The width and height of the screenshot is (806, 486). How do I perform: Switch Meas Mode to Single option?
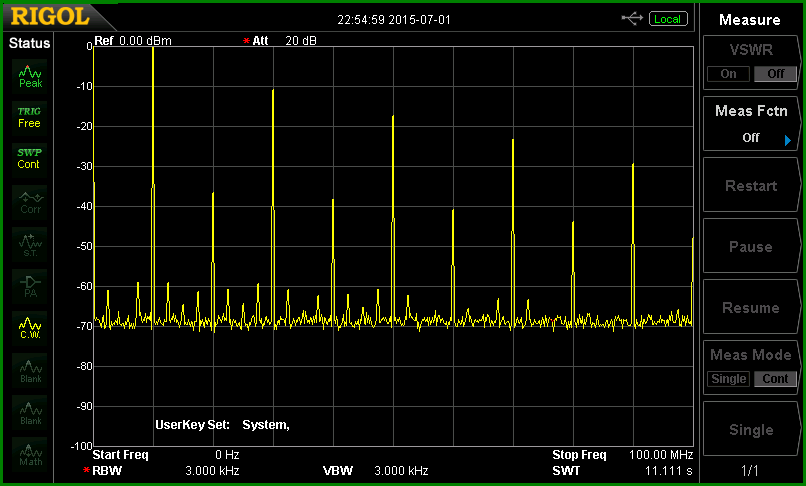pyautogui.click(x=728, y=379)
